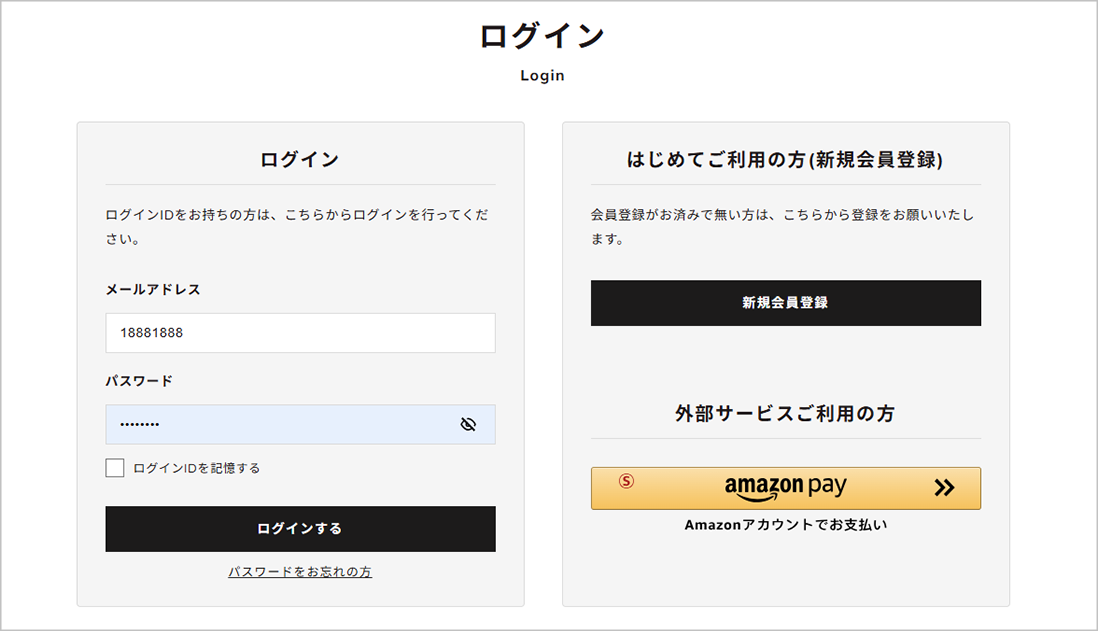1098x631 pixels.
Task: Click the red circled S icon
Action: tap(627, 480)
